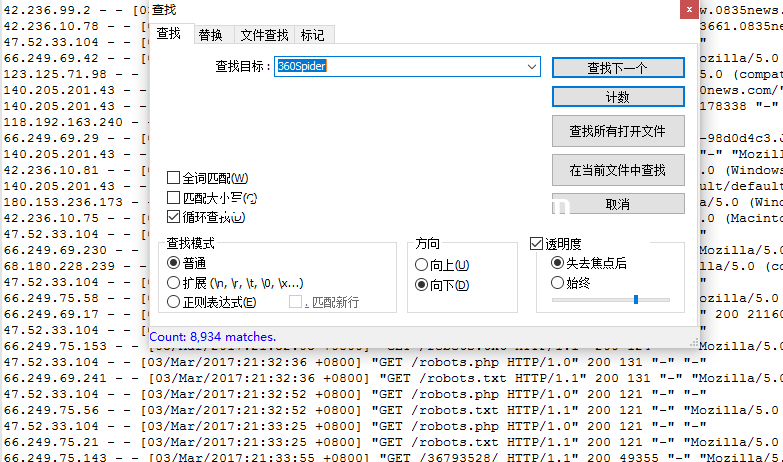Set search direction to 向上
Viewport: 783px width, 462px height.
[422, 265]
